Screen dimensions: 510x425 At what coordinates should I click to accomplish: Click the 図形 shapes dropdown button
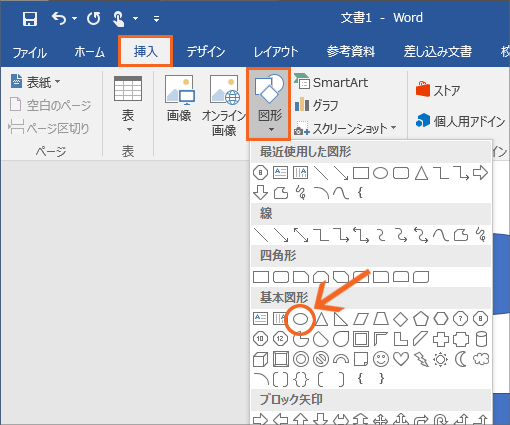[x=269, y=104]
